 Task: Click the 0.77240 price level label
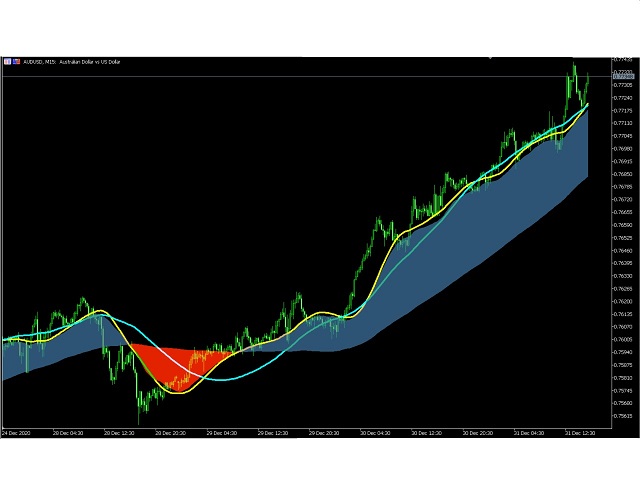click(623, 98)
